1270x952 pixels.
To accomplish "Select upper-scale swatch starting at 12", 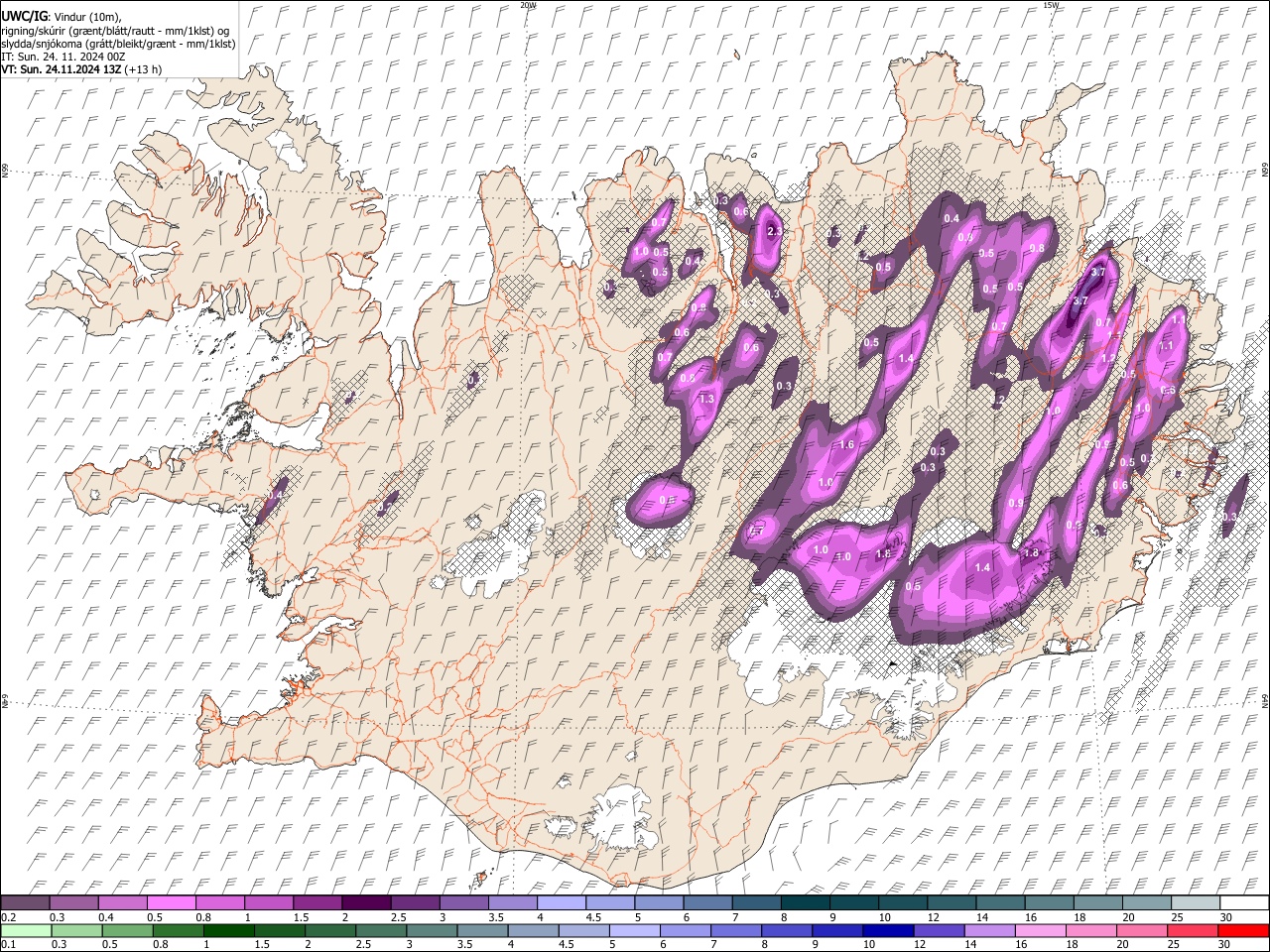I will pyautogui.click(x=951, y=902).
